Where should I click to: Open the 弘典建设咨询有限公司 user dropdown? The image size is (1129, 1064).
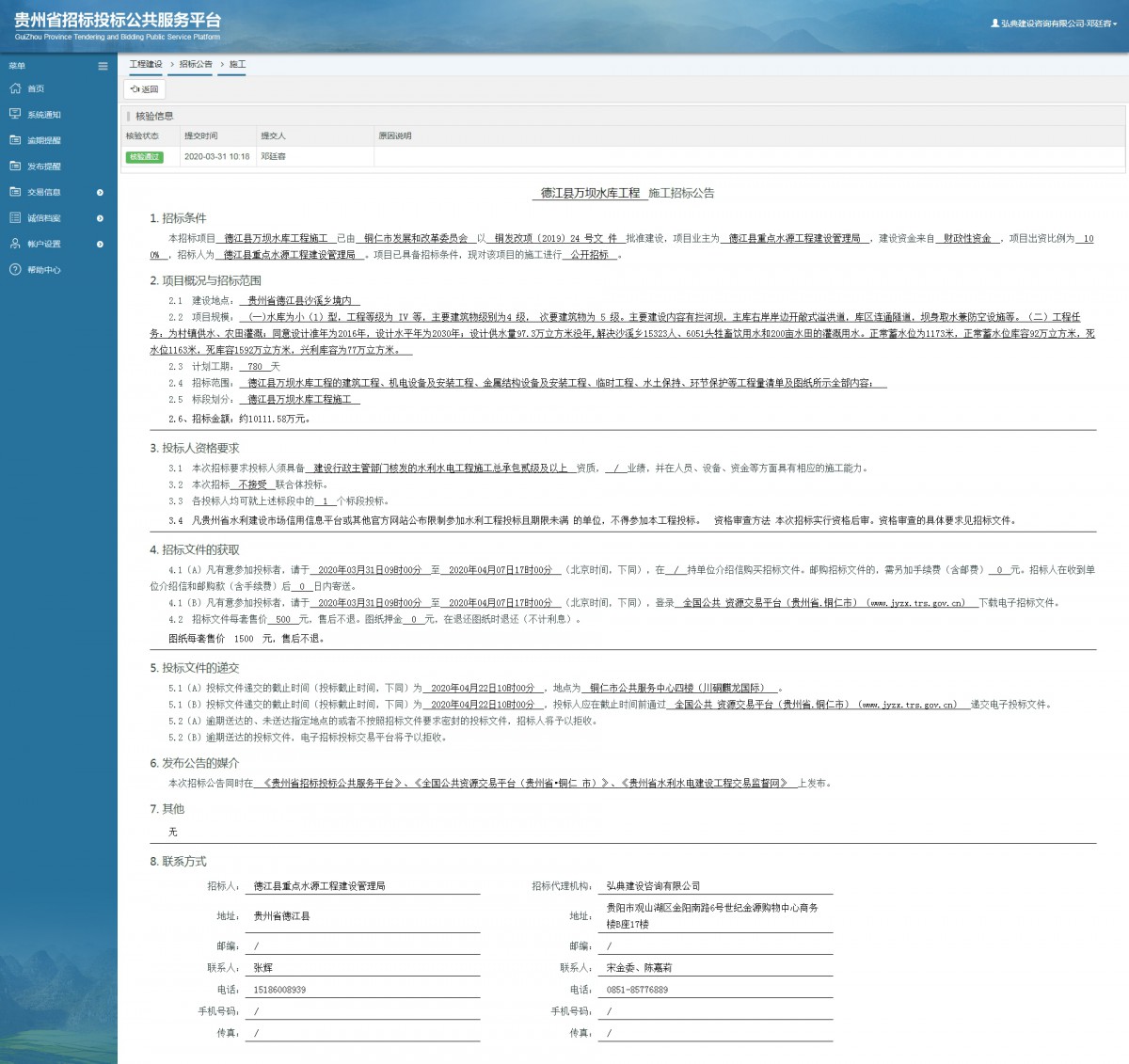pos(1054,24)
